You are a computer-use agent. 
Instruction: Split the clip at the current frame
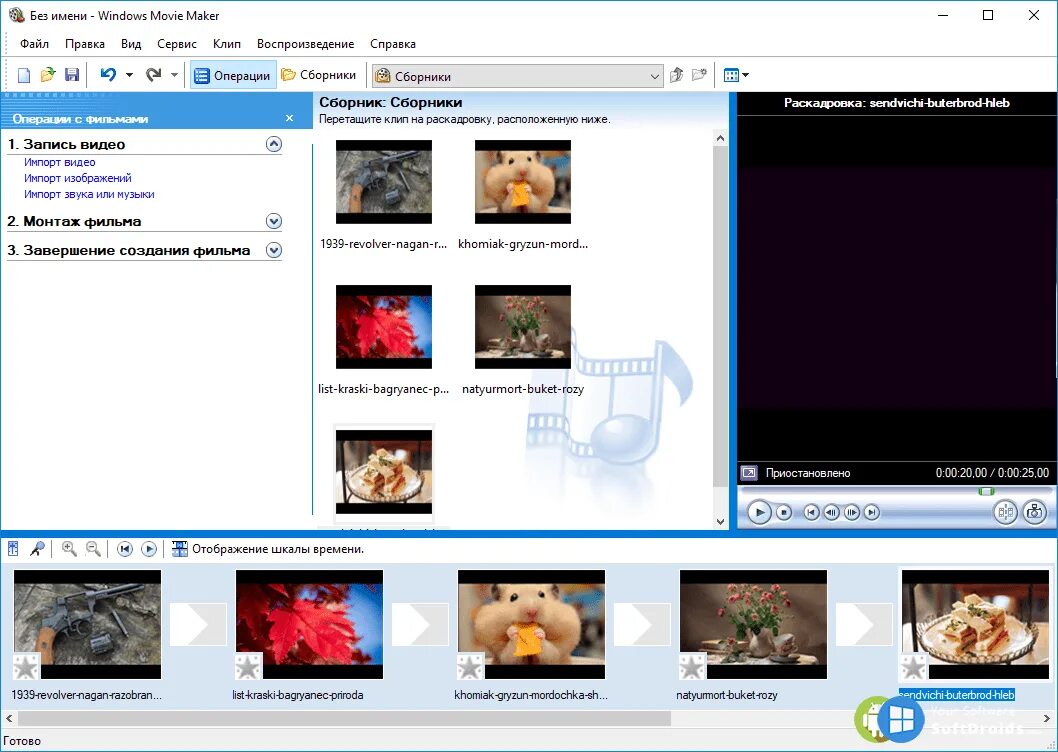1005,513
